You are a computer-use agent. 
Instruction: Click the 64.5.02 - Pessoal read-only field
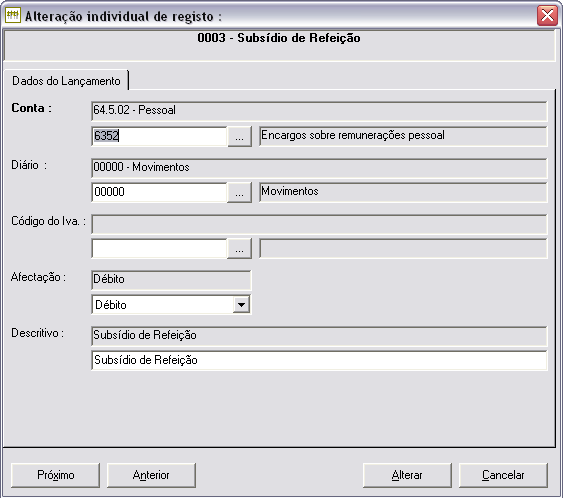[319, 111]
